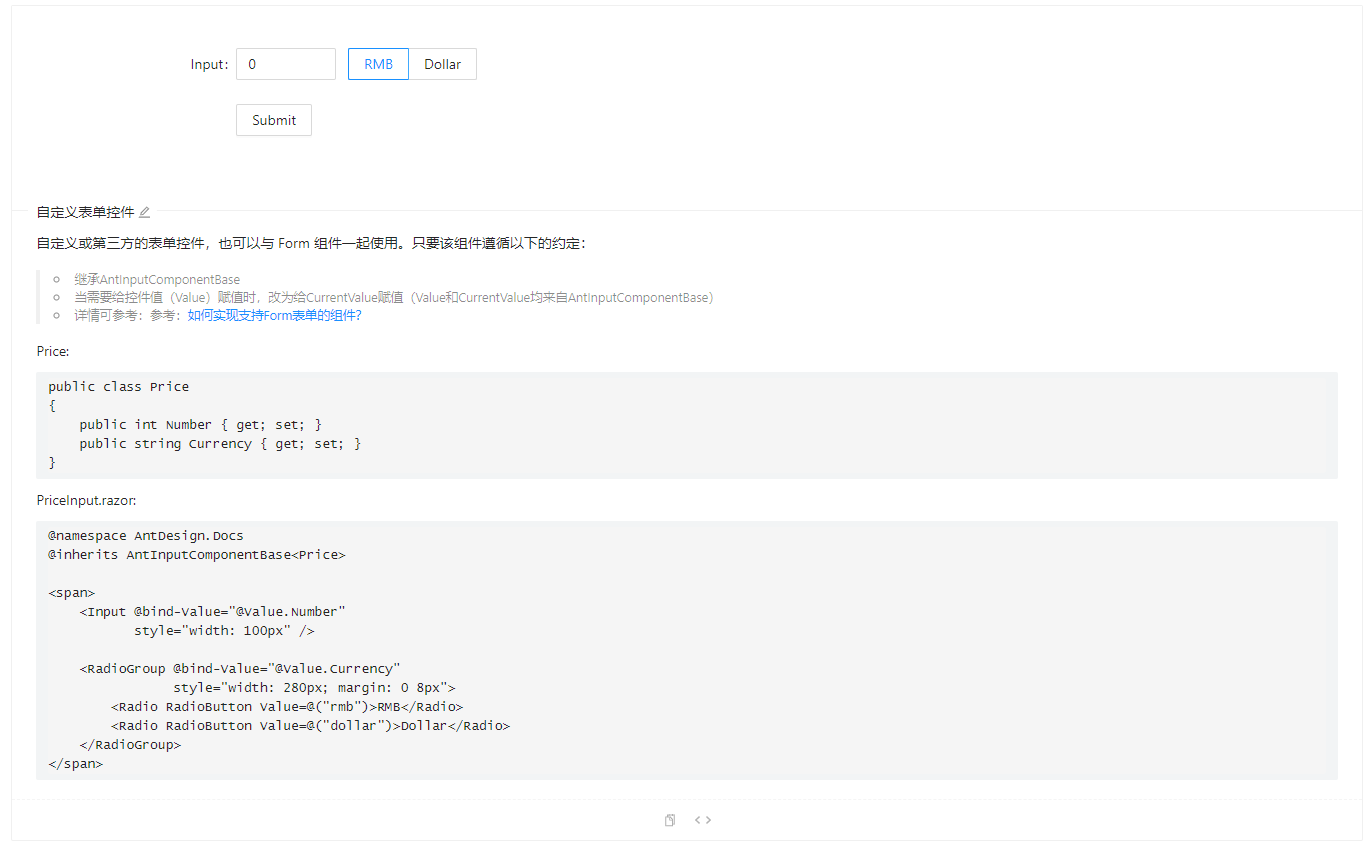
Task: Click the closing </RadioGroup> code line
Action: (x=130, y=745)
